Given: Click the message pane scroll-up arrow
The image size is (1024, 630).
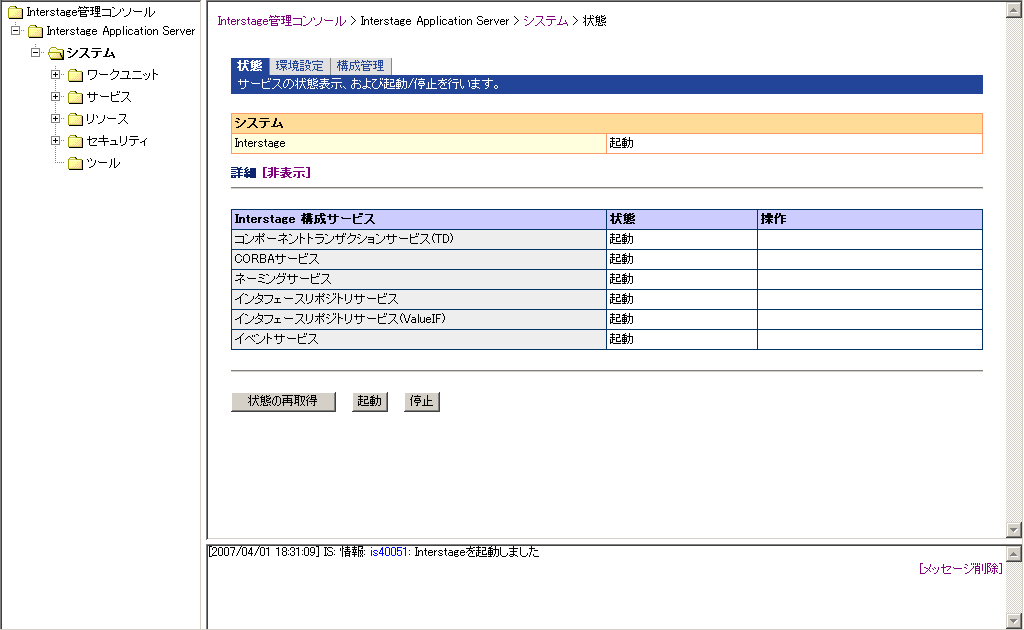Looking at the screenshot, I should click(x=1014, y=554).
